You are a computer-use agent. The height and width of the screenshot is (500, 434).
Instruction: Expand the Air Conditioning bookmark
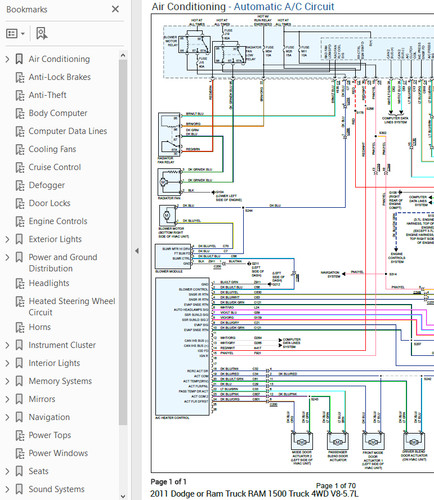pyautogui.click(x=7, y=59)
